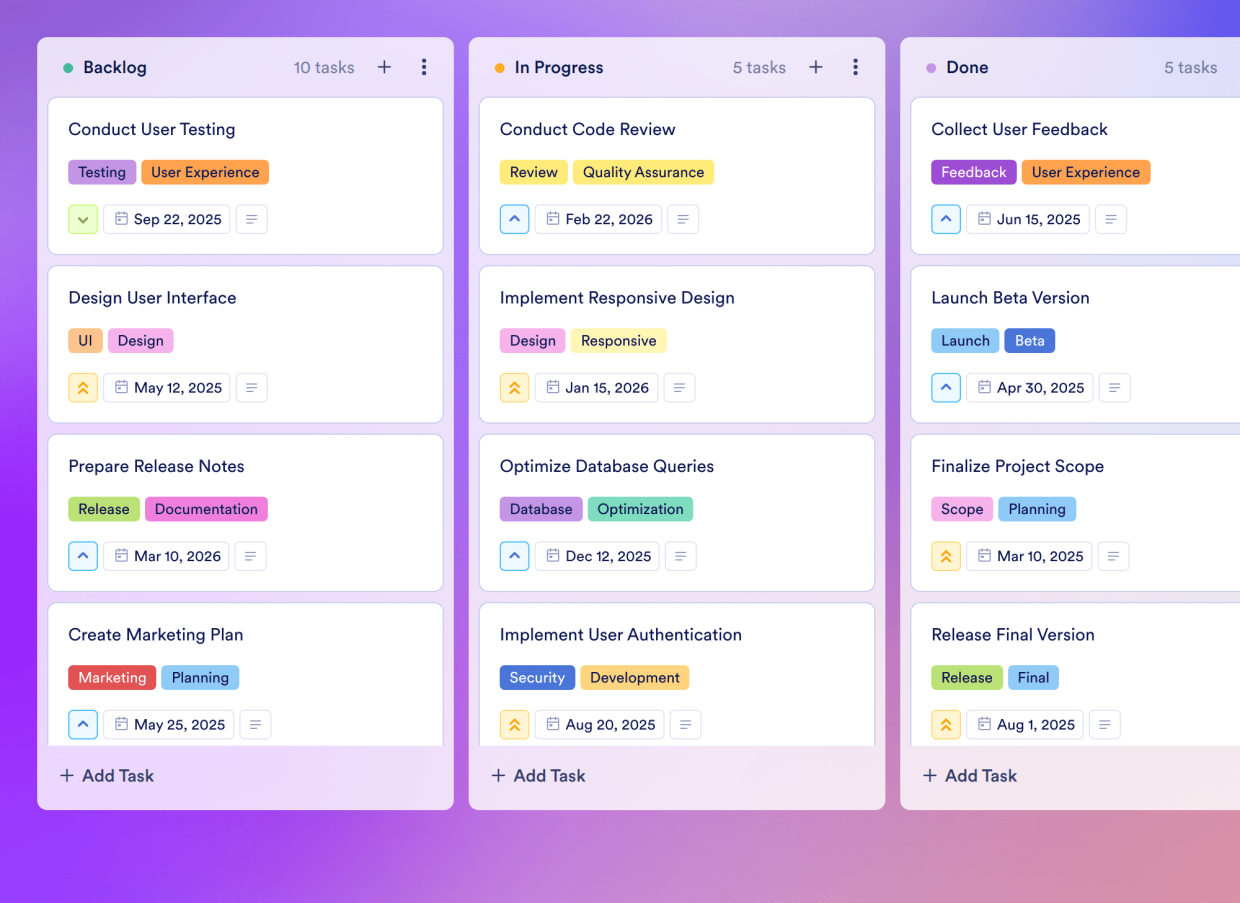Toggle the high priority marker on Design User Interface
The width and height of the screenshot is (1240, 903).
click(x=83, y=387)
